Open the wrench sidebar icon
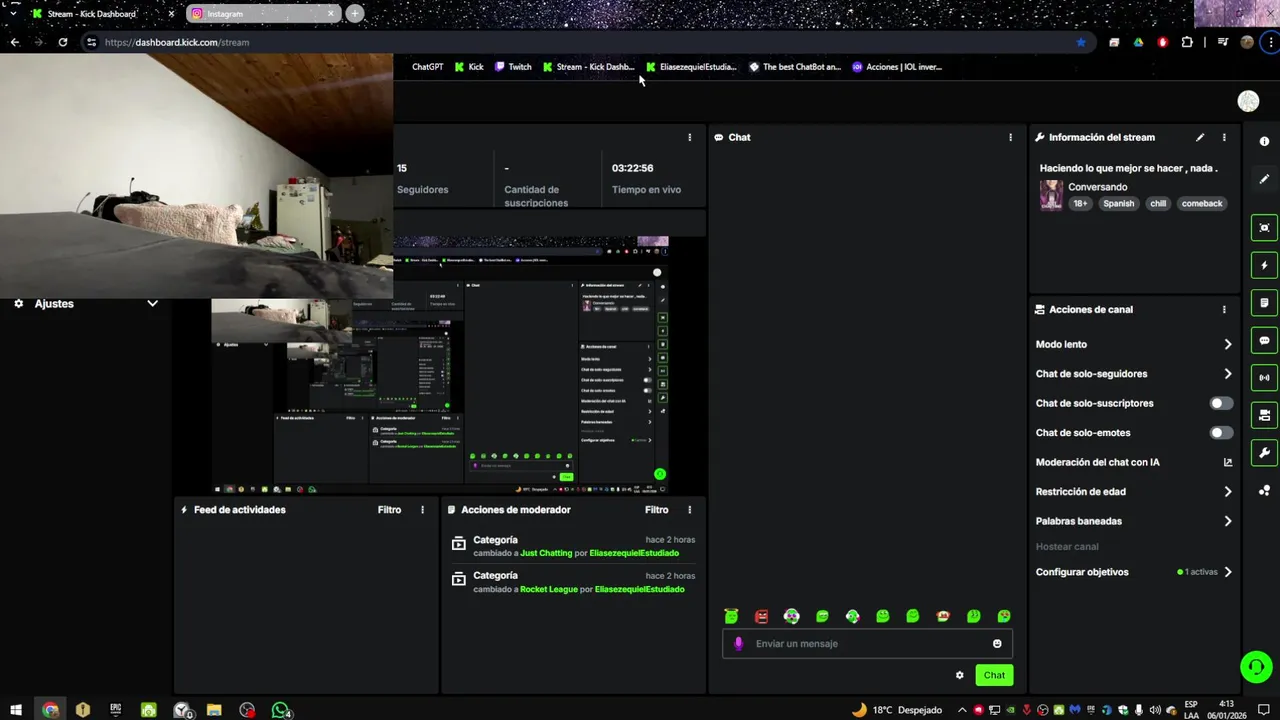The width and height of the screenshot is (1280, 720). (x=1264, y=452)
